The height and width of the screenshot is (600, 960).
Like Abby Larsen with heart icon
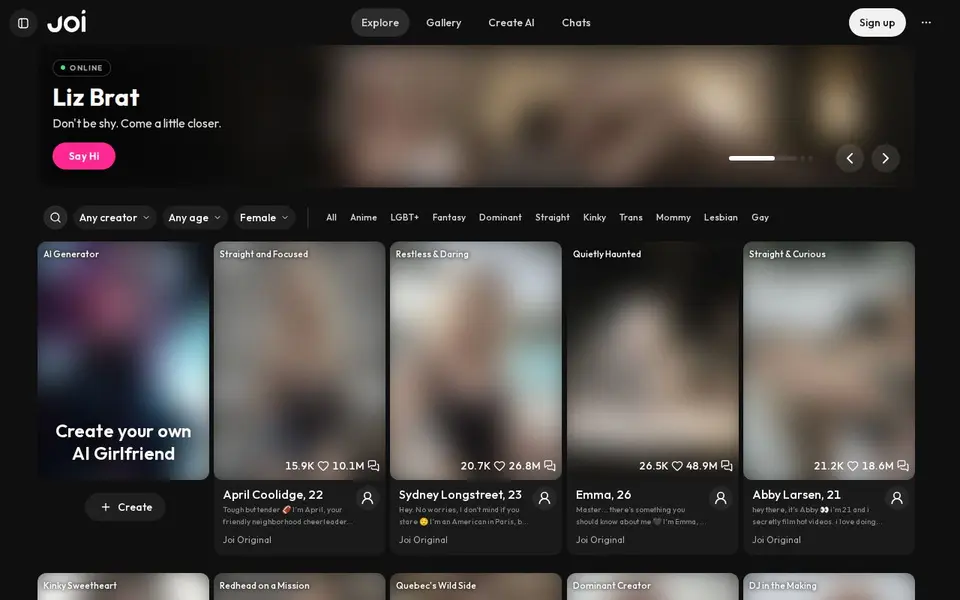coord(853,466)
